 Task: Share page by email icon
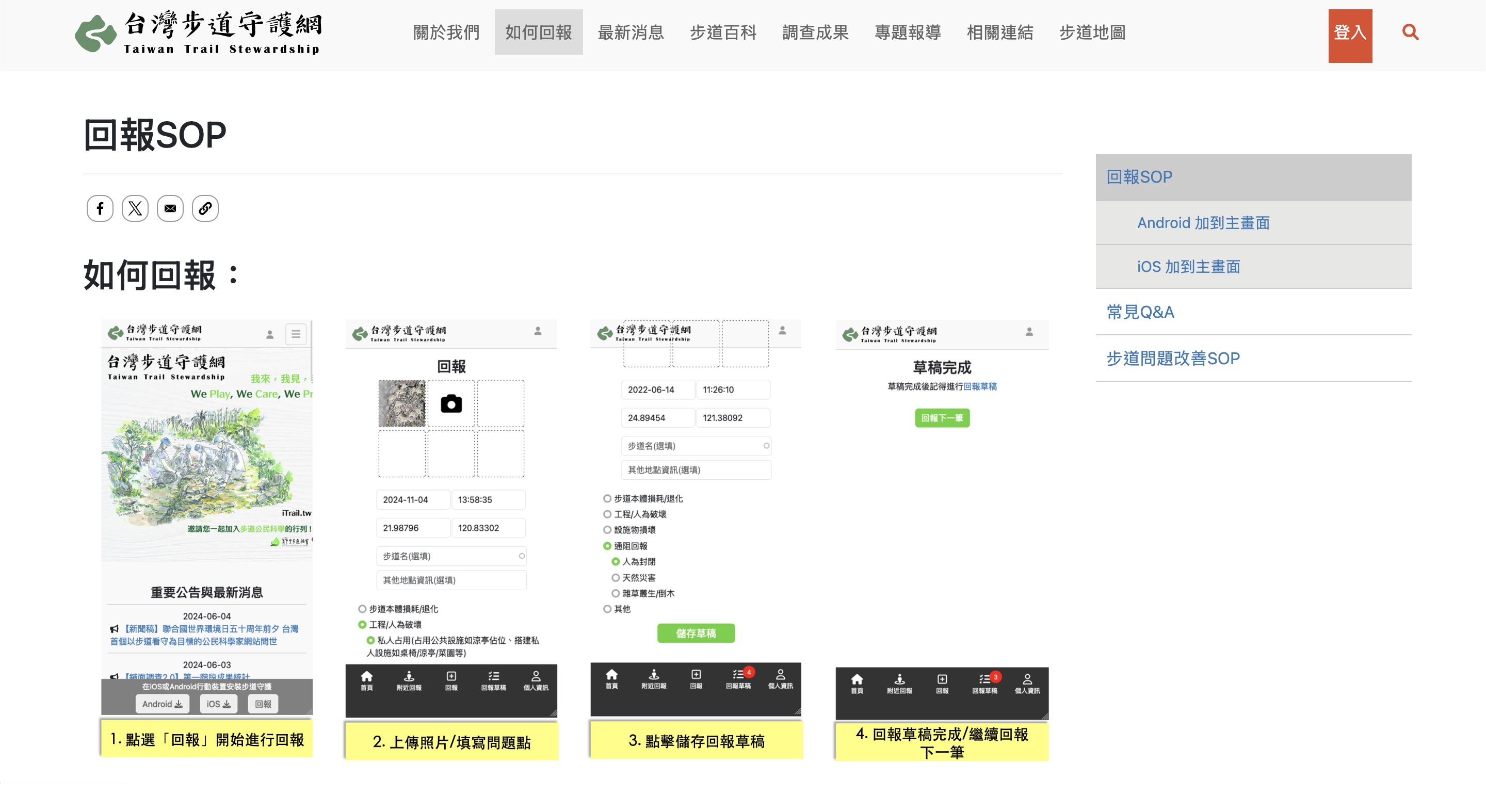point(170,208)
